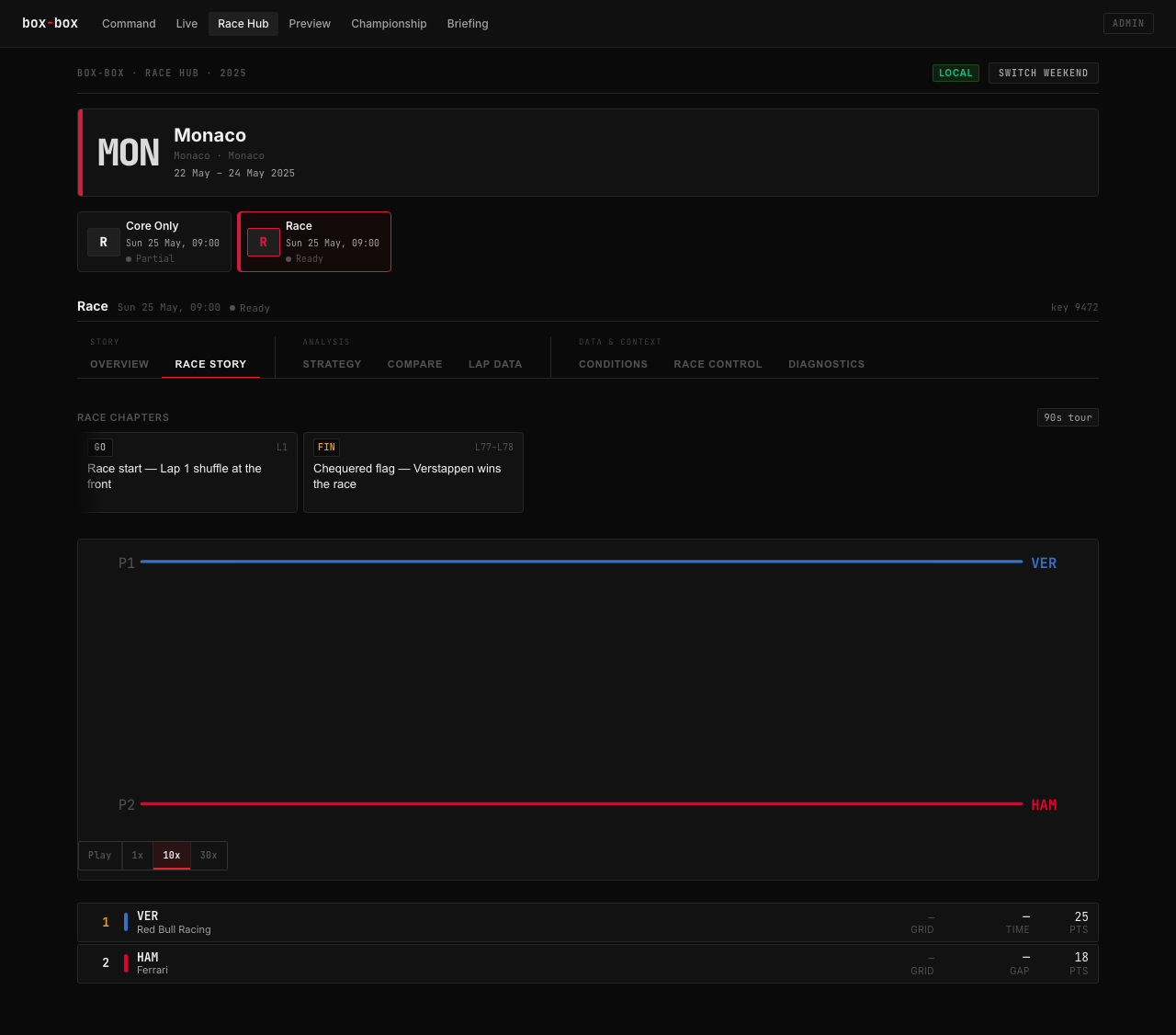This screenshot has height=1035, width=1176.
Task: Click the Play button
Action: [100, 856]
